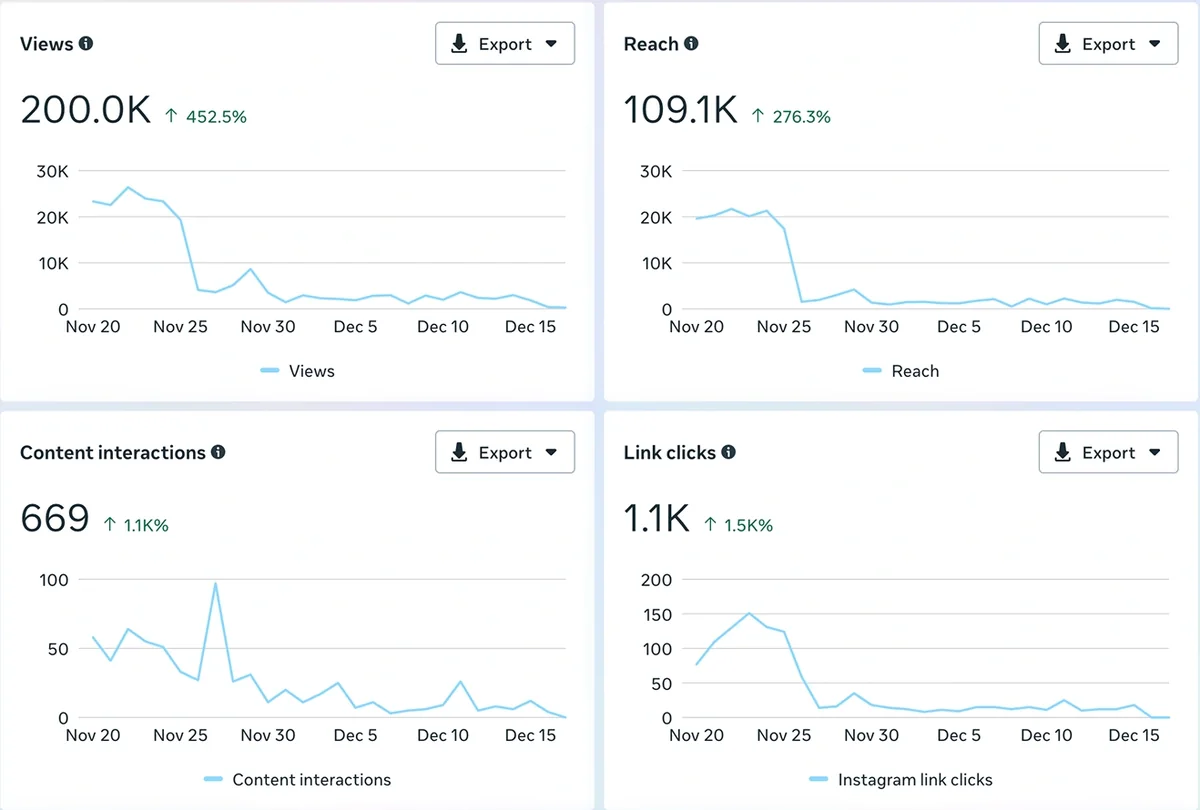Click Export label on Link clicks card

tap(1109, 453)
